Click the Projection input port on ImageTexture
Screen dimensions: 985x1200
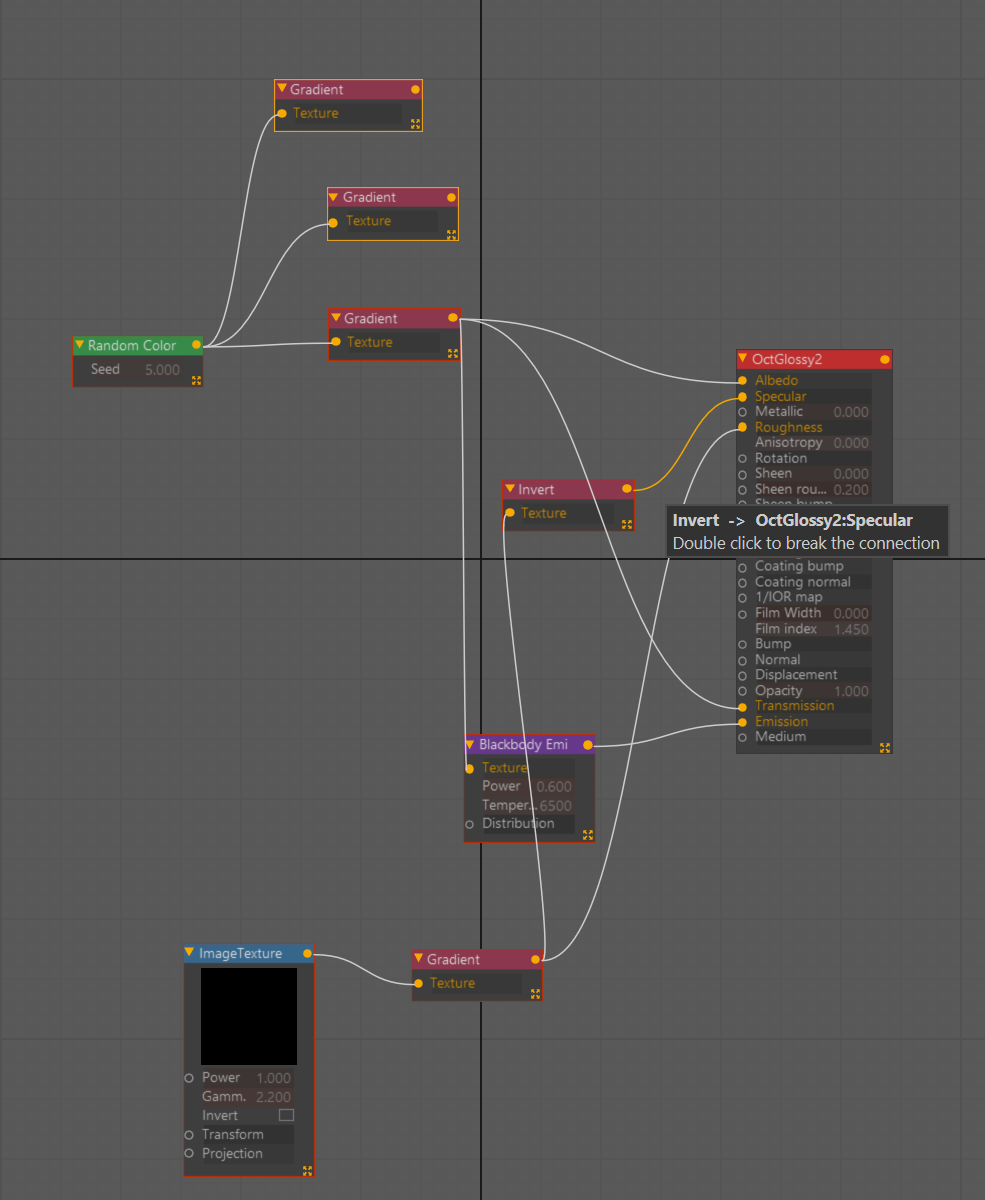click(x=189, y=1154)
